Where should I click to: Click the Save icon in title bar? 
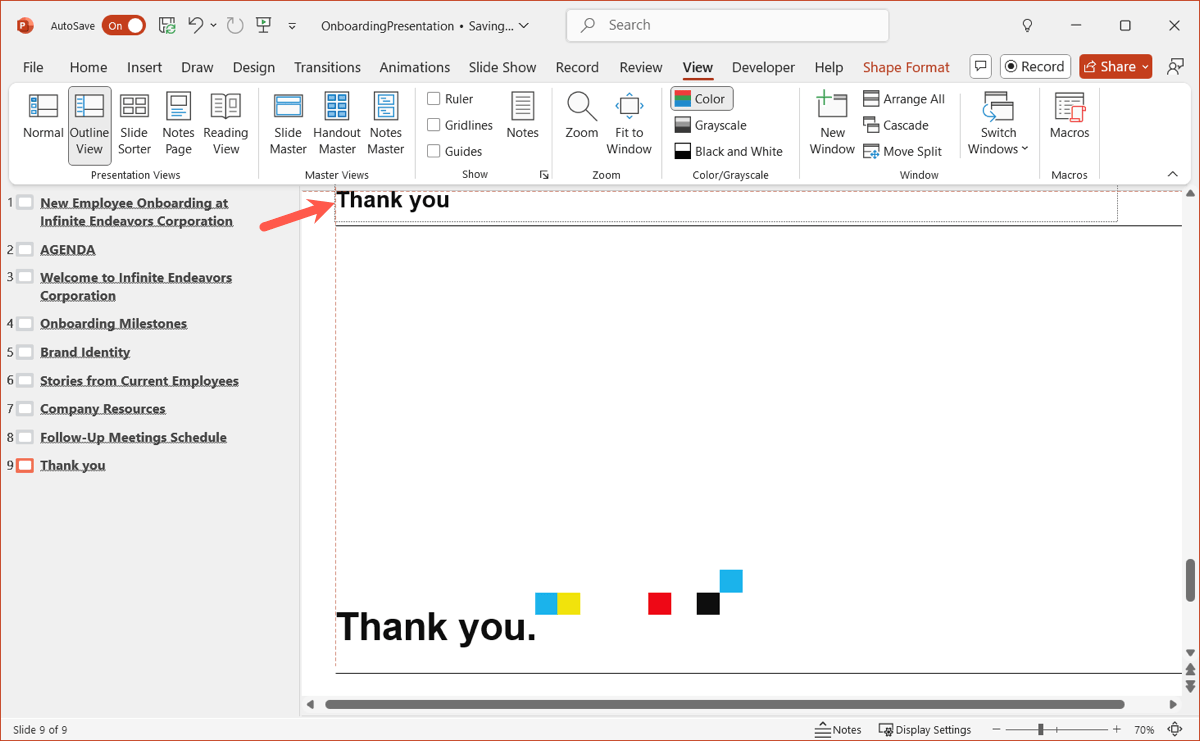point(168,26)
